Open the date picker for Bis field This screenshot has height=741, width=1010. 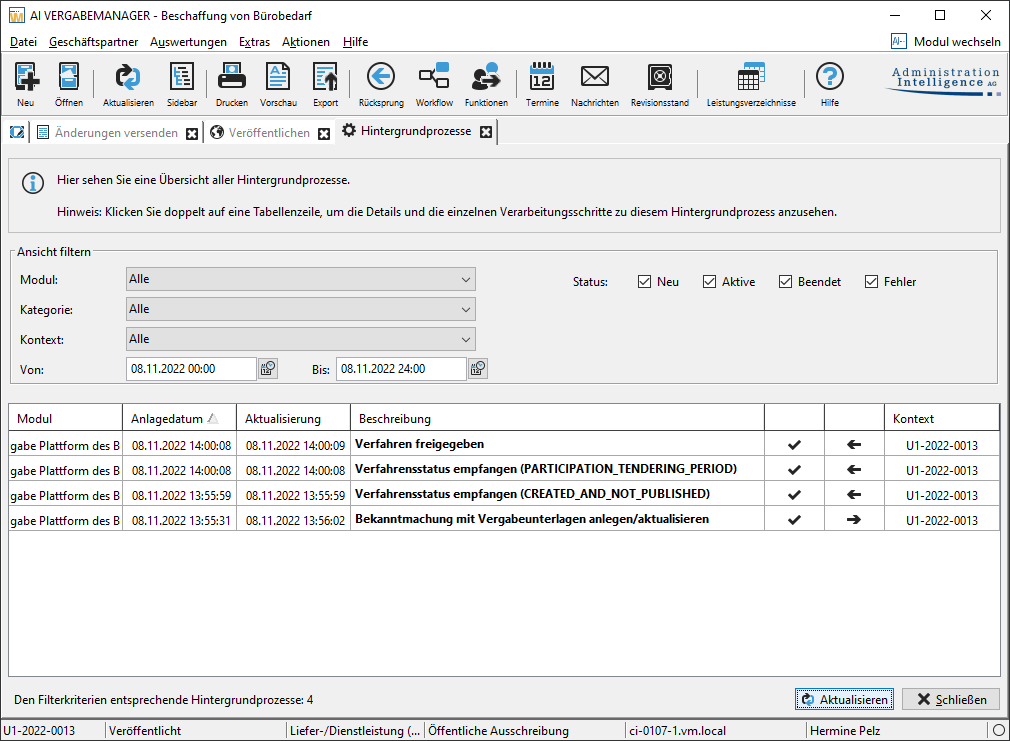478,369
